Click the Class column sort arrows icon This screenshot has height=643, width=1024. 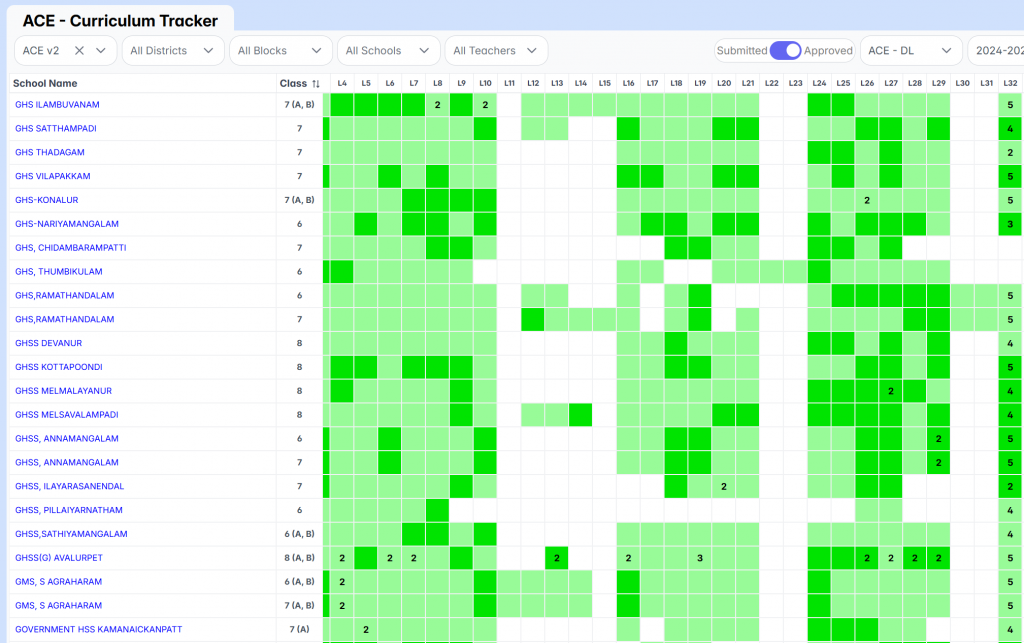[x=315, y=84]
